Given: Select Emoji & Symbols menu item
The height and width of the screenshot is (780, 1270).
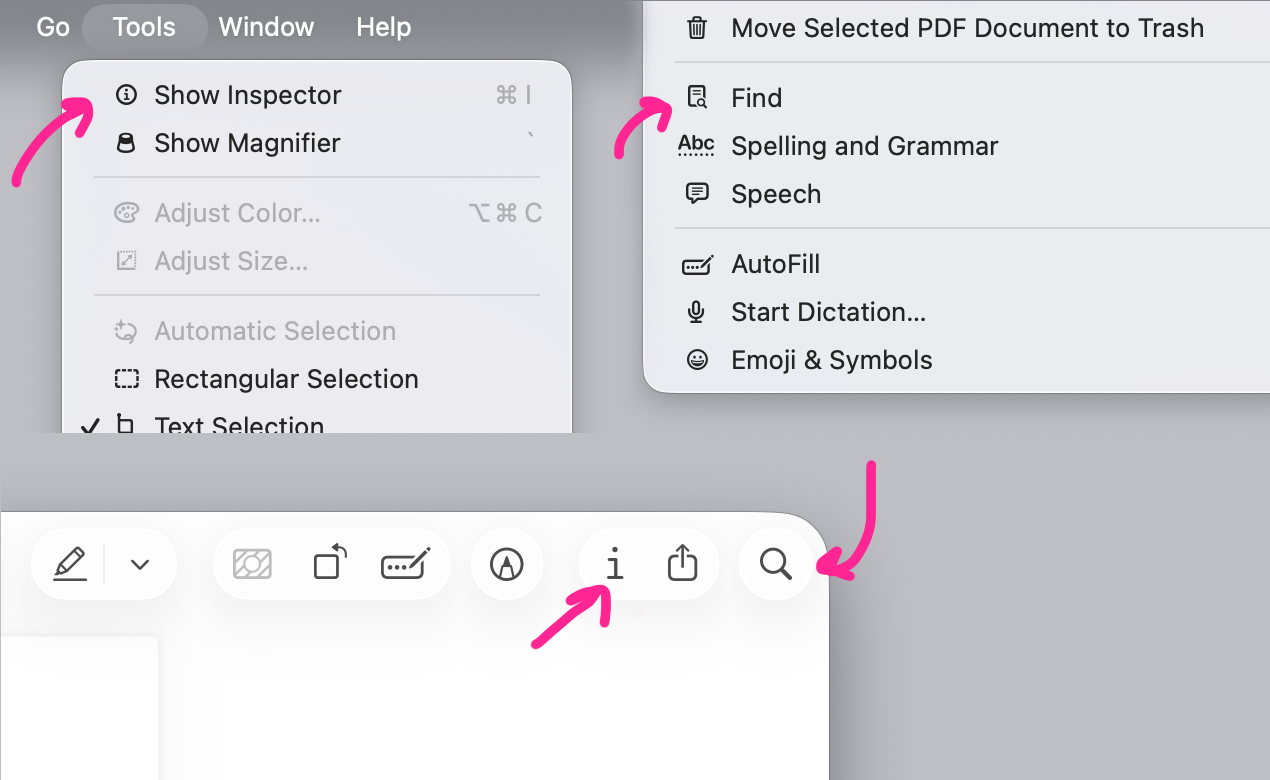Looking at the screenshot, I should point(831,360).
